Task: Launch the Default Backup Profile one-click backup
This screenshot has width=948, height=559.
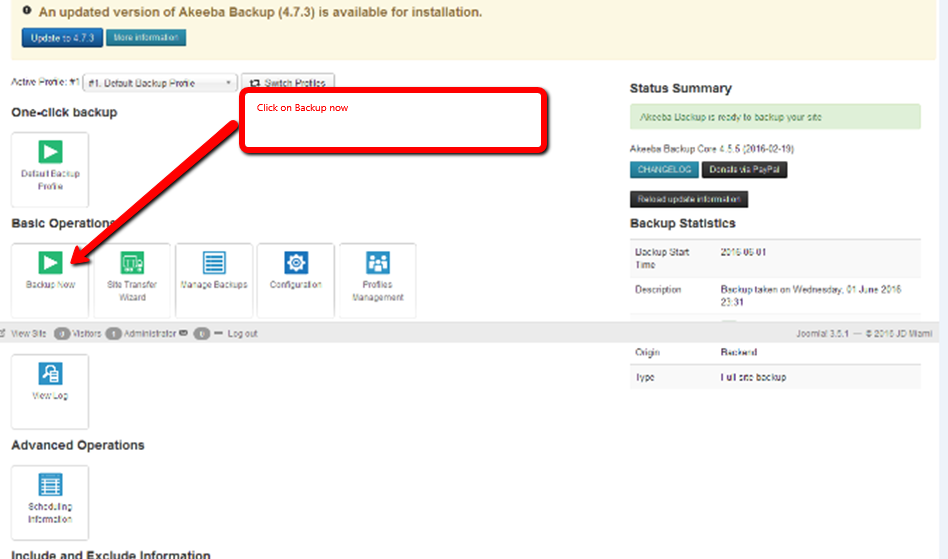Action: [50, 170]
